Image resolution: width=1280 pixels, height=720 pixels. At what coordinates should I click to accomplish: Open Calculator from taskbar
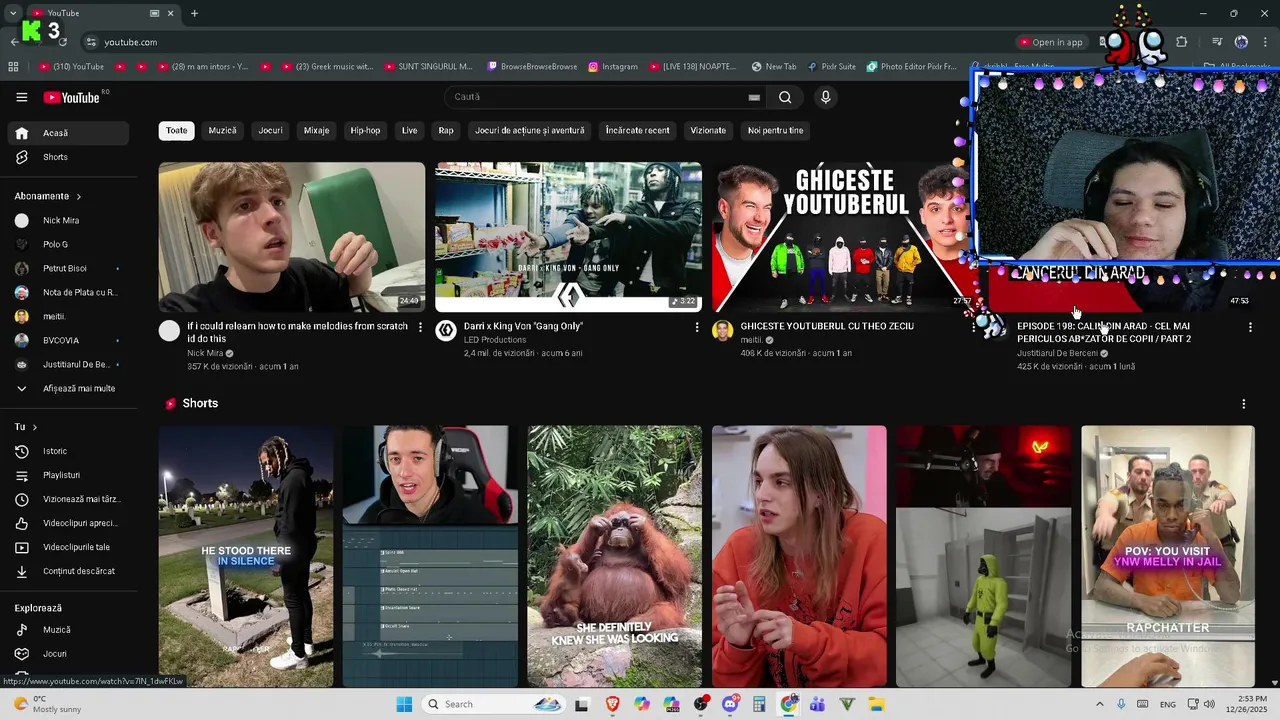click(x=759, y=704)
